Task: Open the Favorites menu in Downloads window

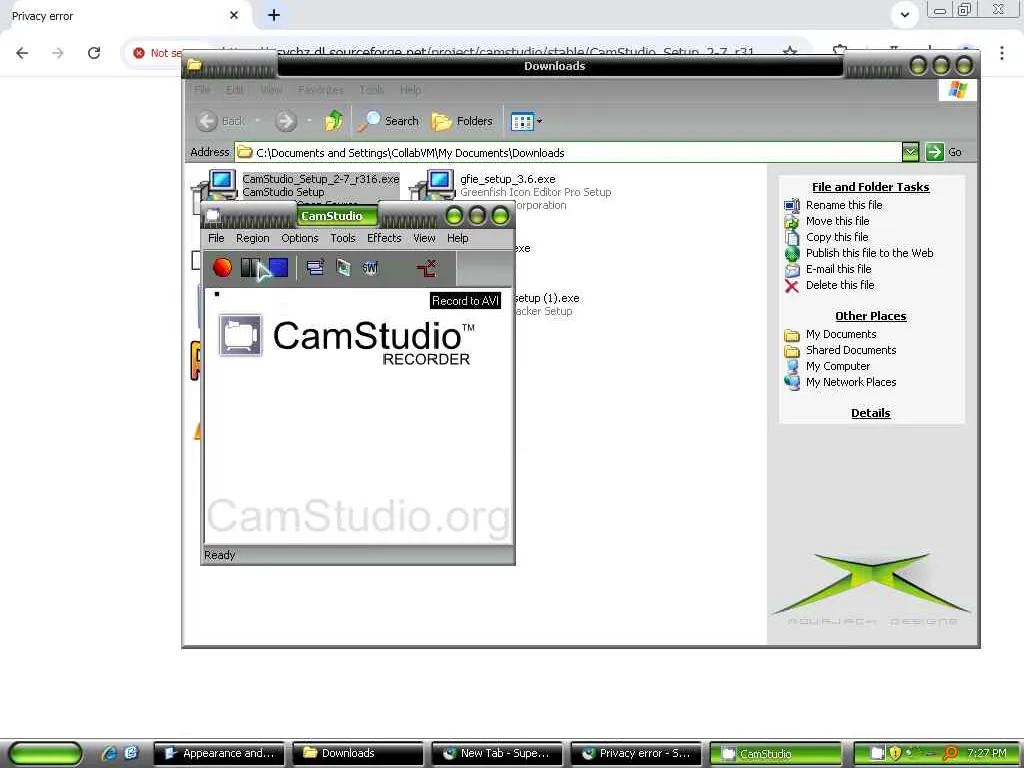Action: coord(320,90)
